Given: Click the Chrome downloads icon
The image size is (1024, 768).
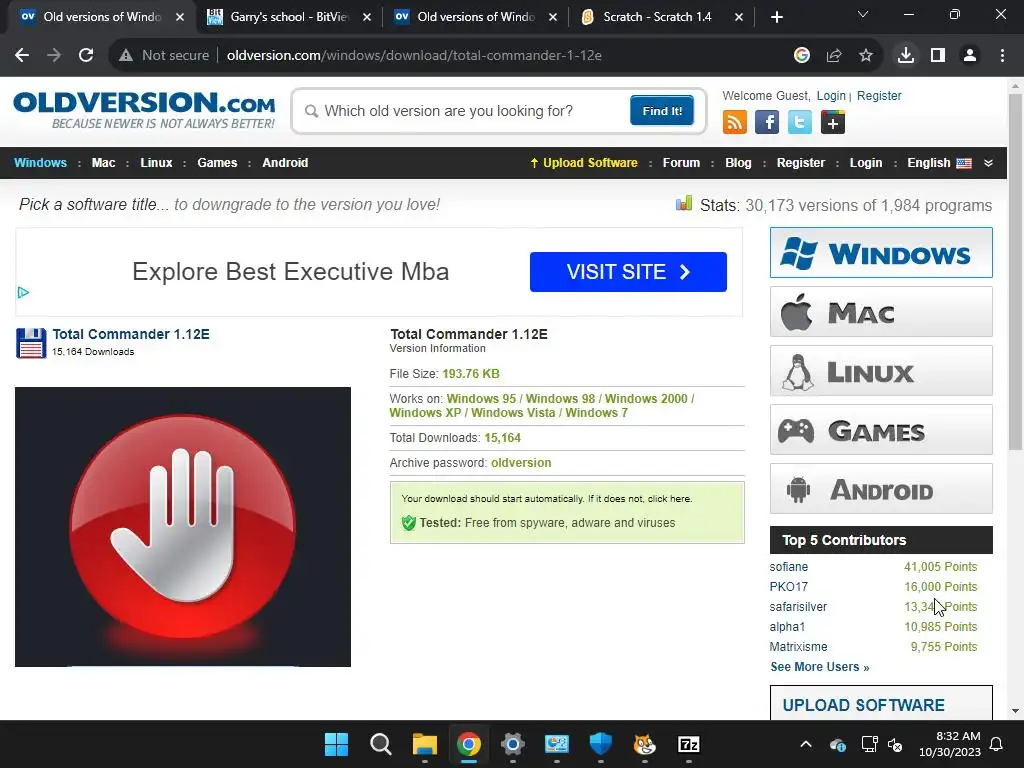Looking at the screenshot, I should click(x=906, y=56).
